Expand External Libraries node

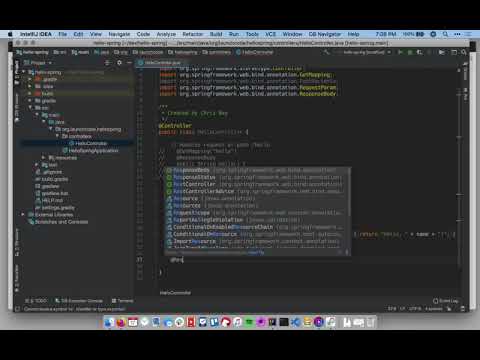pyautogui.click(x=23, y=215)
